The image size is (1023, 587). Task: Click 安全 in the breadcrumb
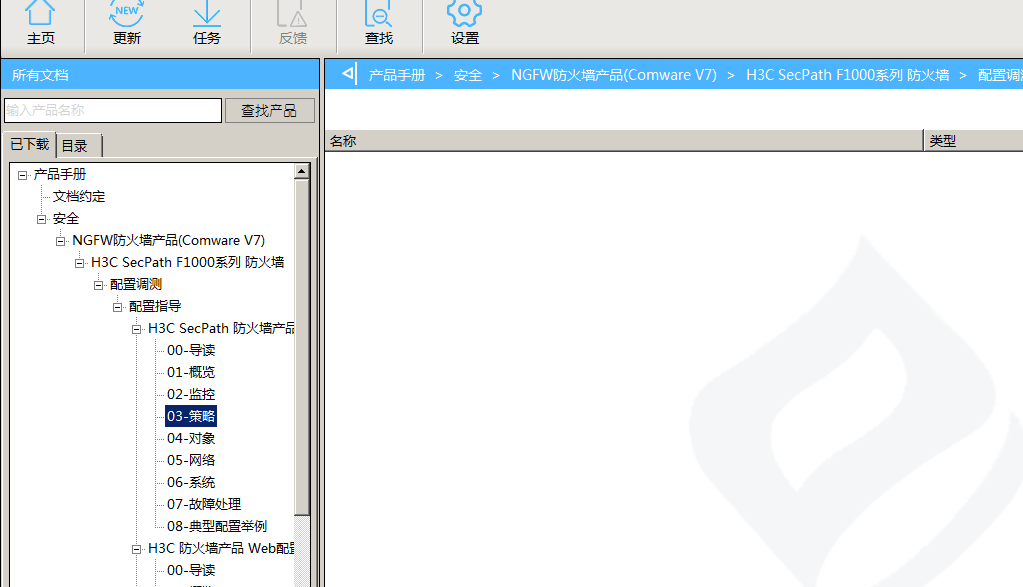(x=468, y=75)
